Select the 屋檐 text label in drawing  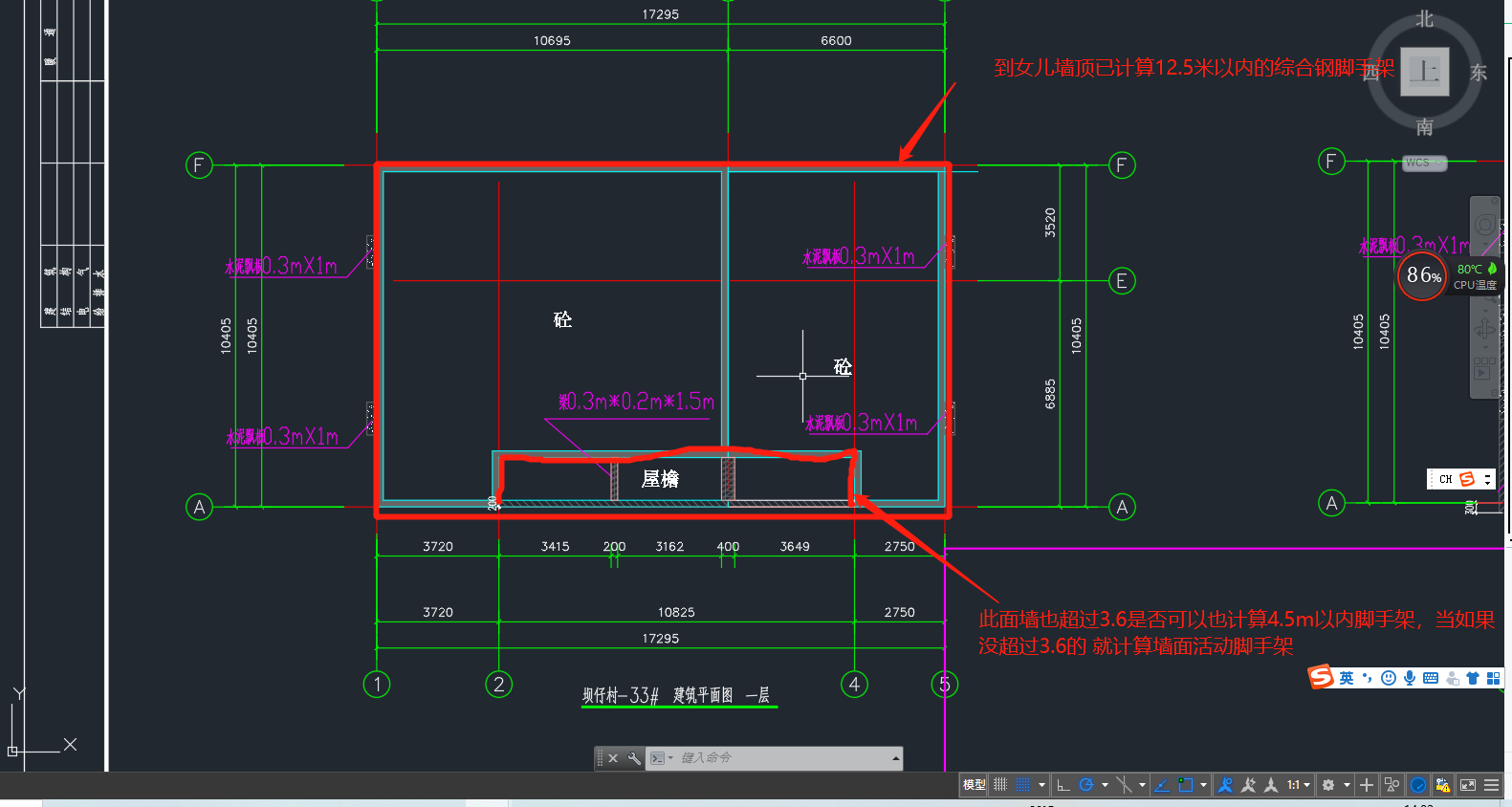point(660,478)
